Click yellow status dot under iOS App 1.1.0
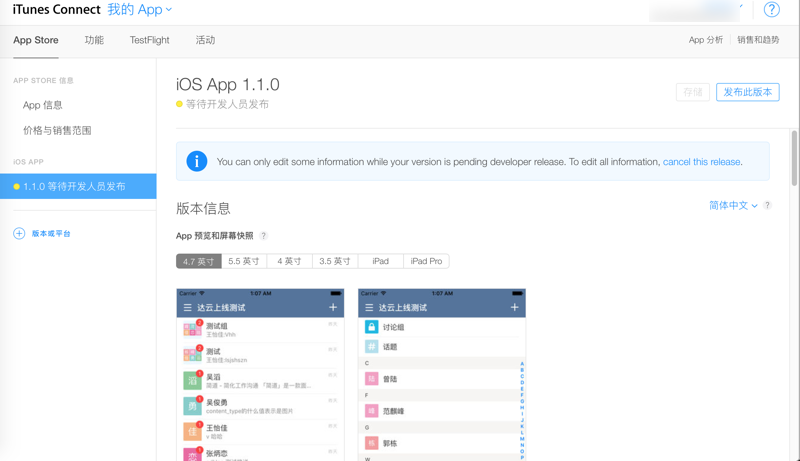The height and width of the screenshot is (461, 800). tap(179, 104)
